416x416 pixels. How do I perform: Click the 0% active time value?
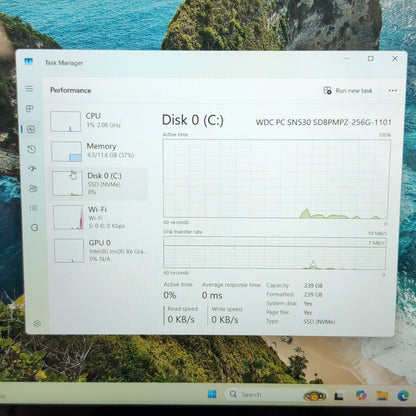tap(170, 295)
